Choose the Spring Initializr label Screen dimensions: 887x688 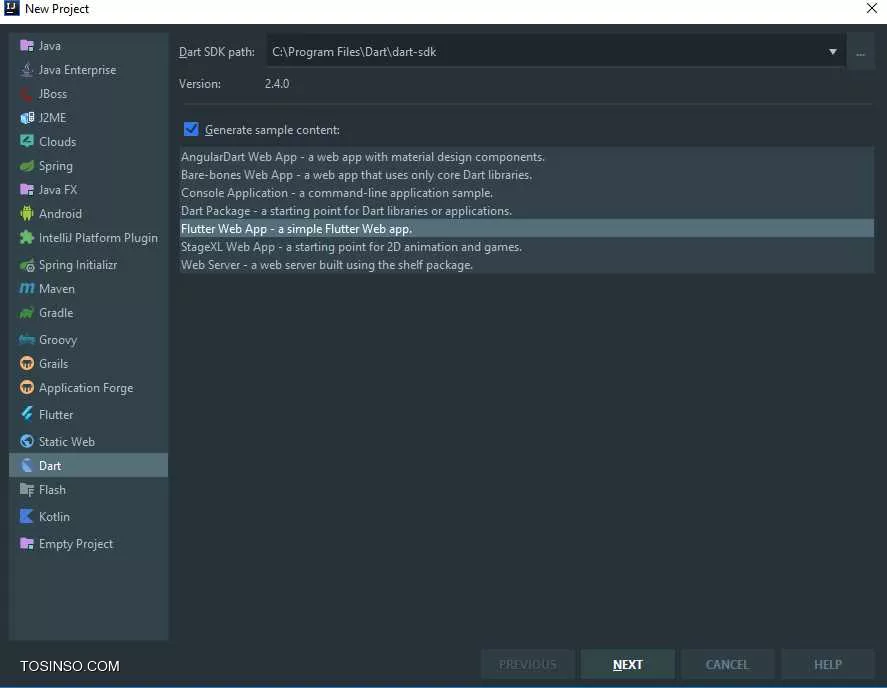pos(78,265)
